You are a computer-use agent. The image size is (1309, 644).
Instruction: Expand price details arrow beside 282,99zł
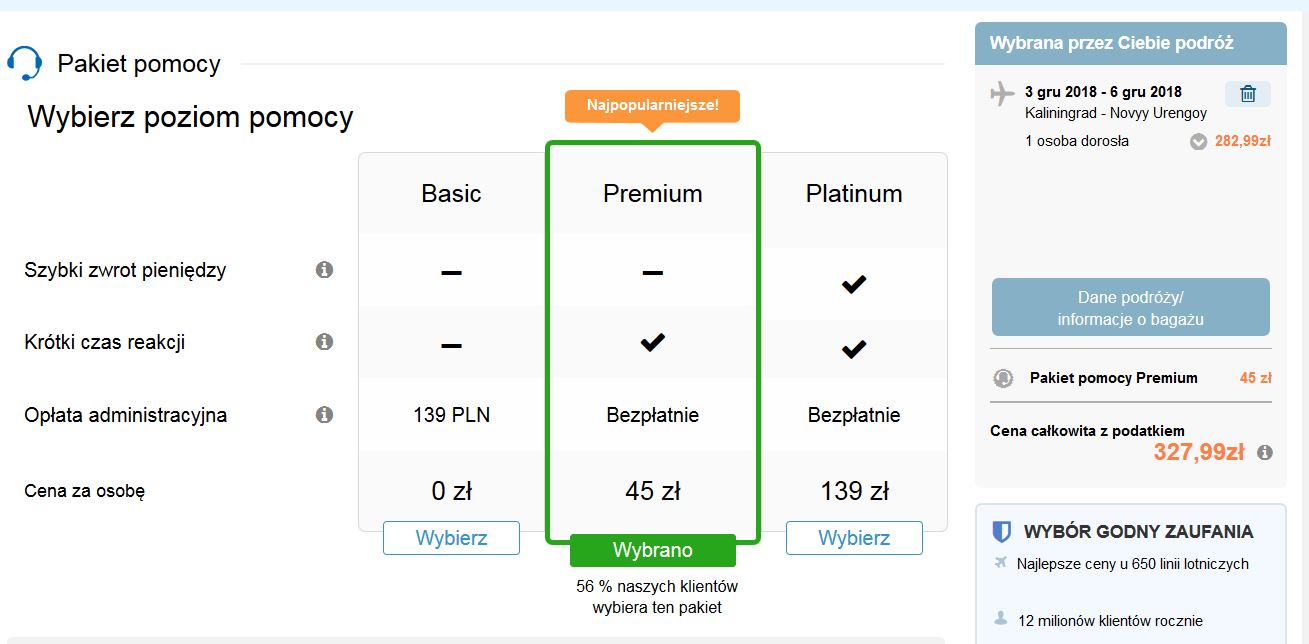(1198, 142)
